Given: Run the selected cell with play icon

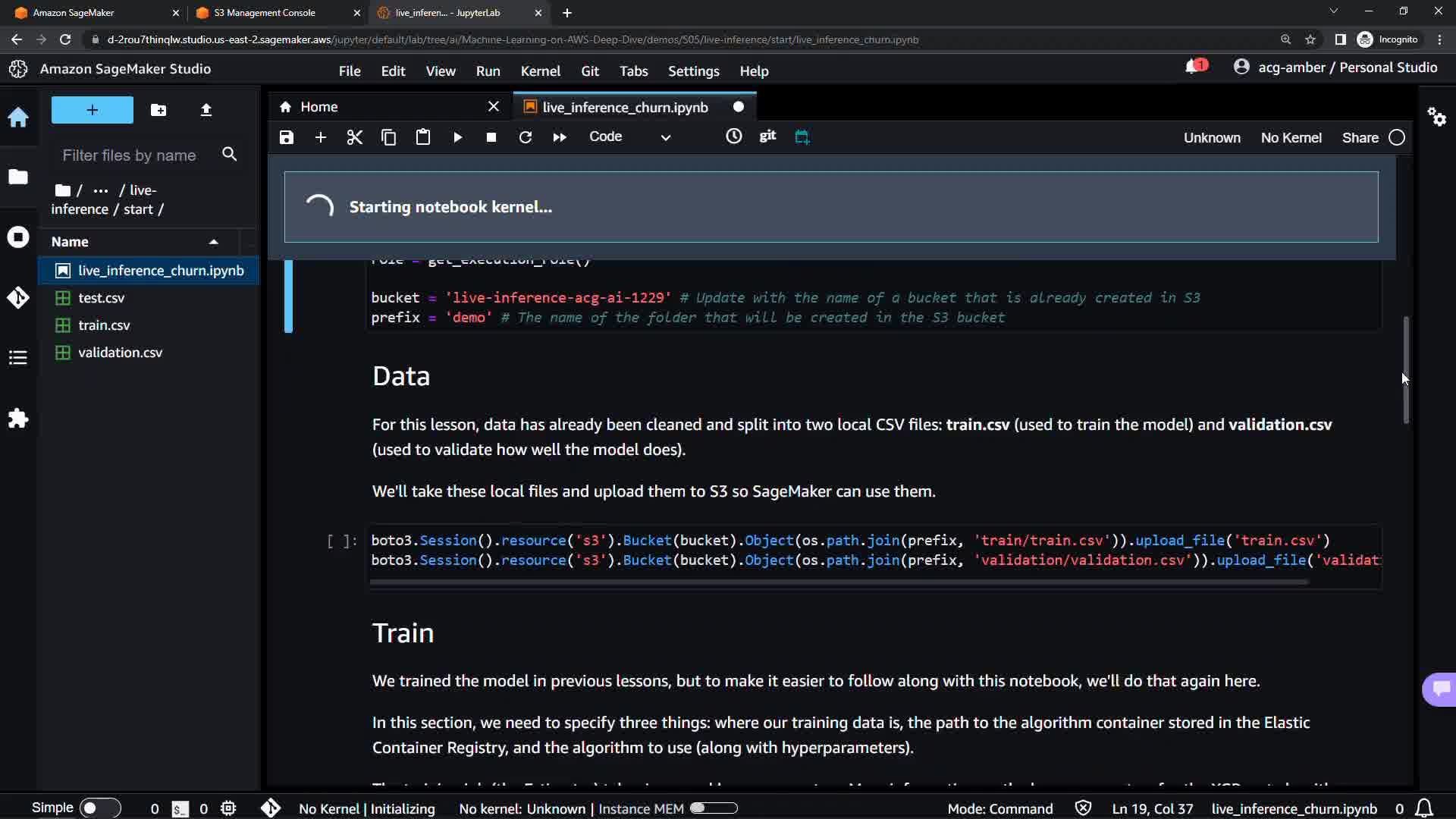Looking at the screenshot, I should pyautogui.click(x=457, y=137).
